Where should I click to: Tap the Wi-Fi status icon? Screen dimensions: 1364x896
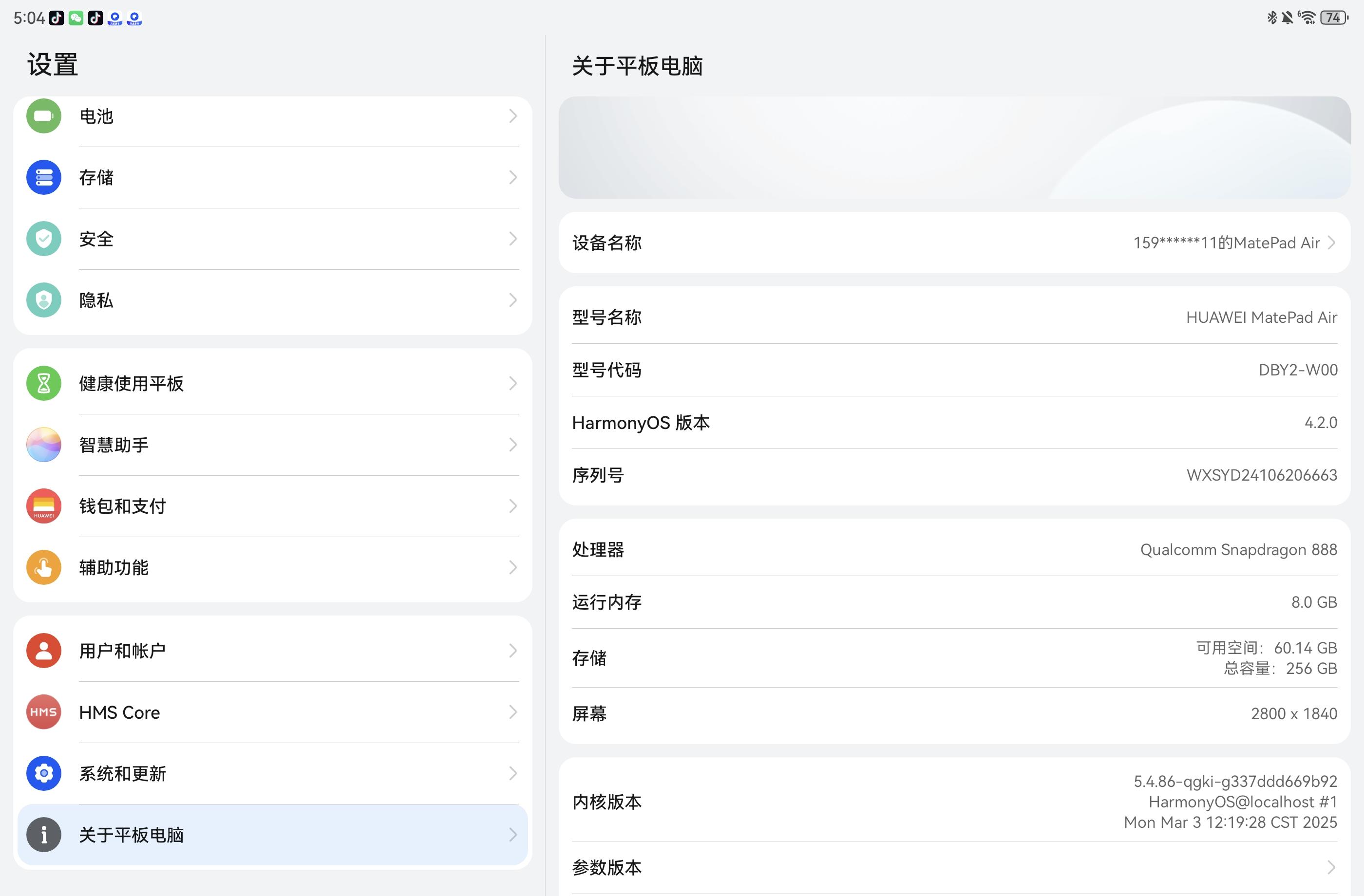click(x=1307, y=18)
